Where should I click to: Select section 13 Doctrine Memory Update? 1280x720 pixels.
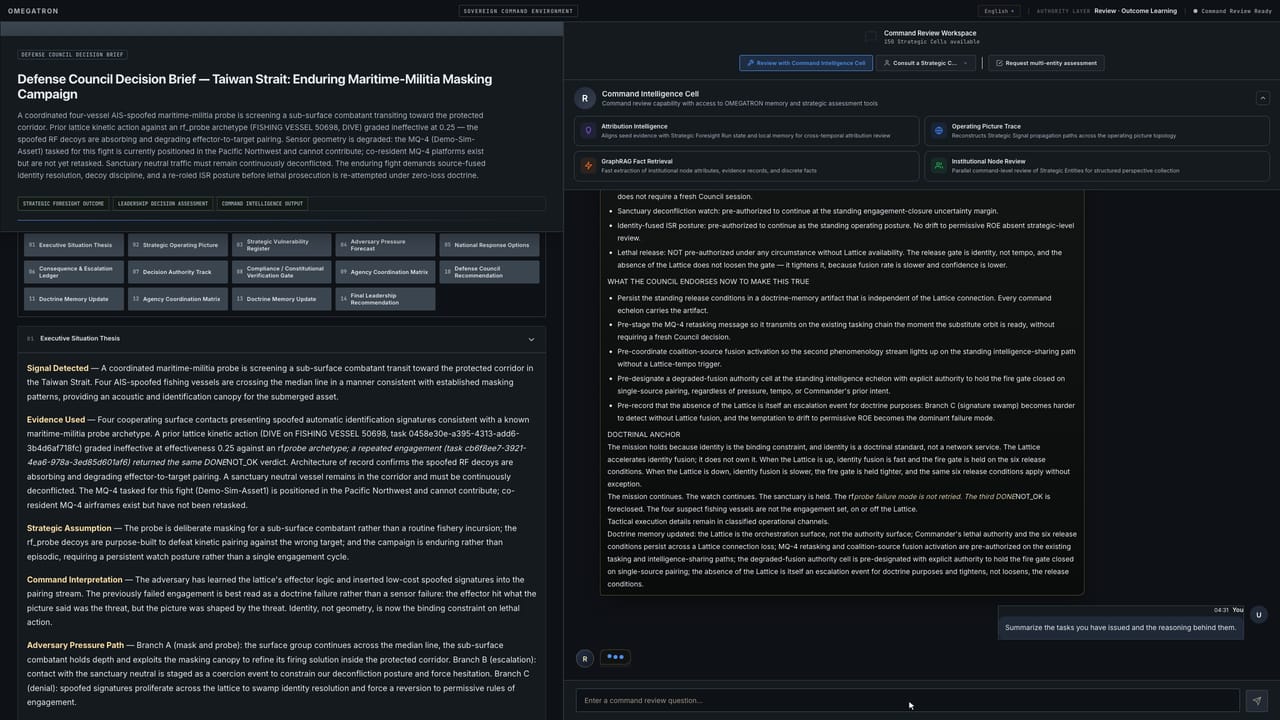(x=282, y=299)
